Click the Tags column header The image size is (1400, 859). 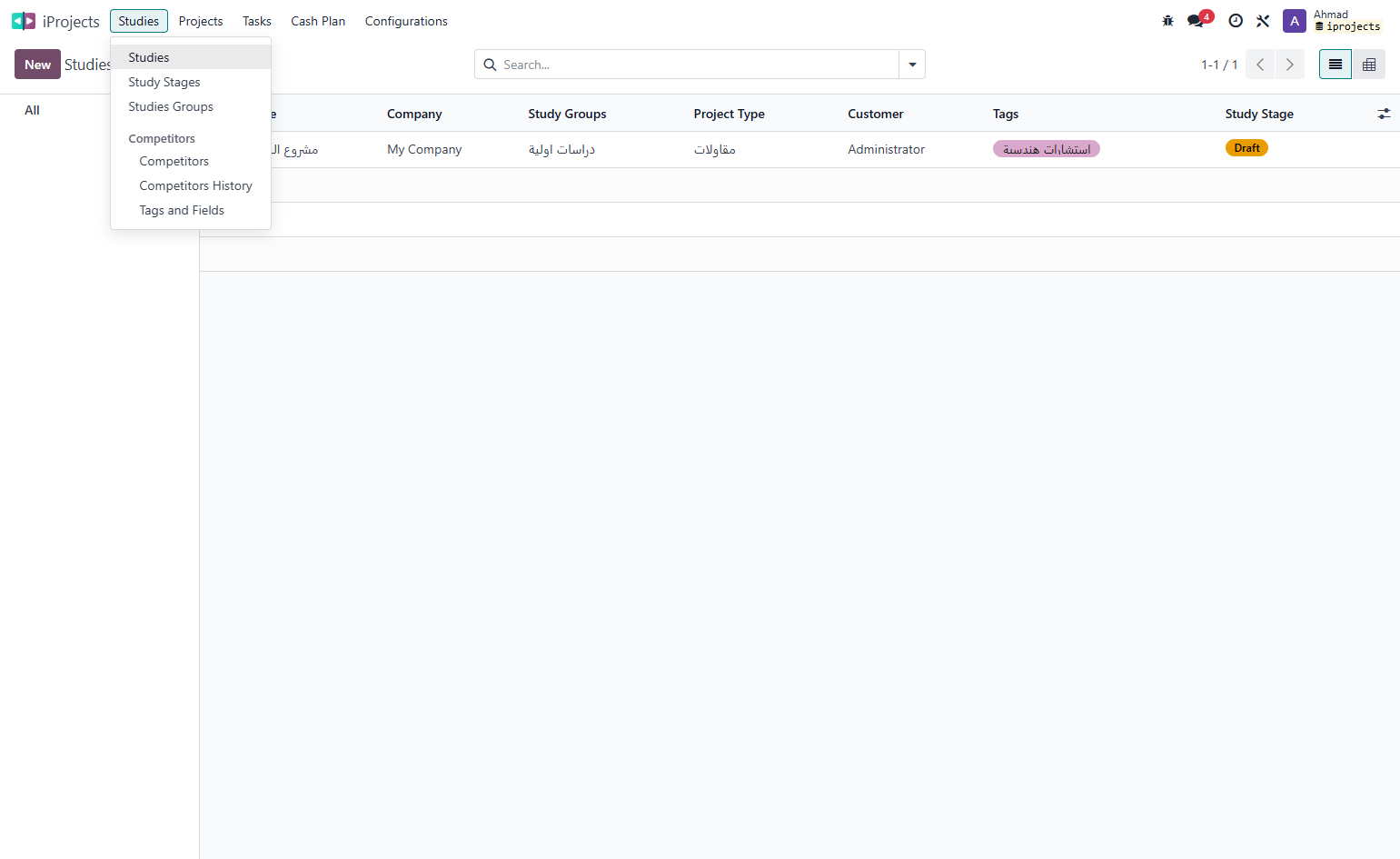coord(1006,114)
